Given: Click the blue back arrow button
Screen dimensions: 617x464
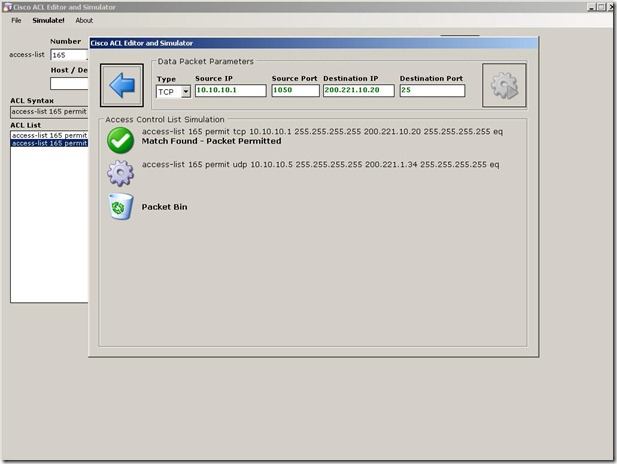Looking at the screenshot, I should pos(122,85).
